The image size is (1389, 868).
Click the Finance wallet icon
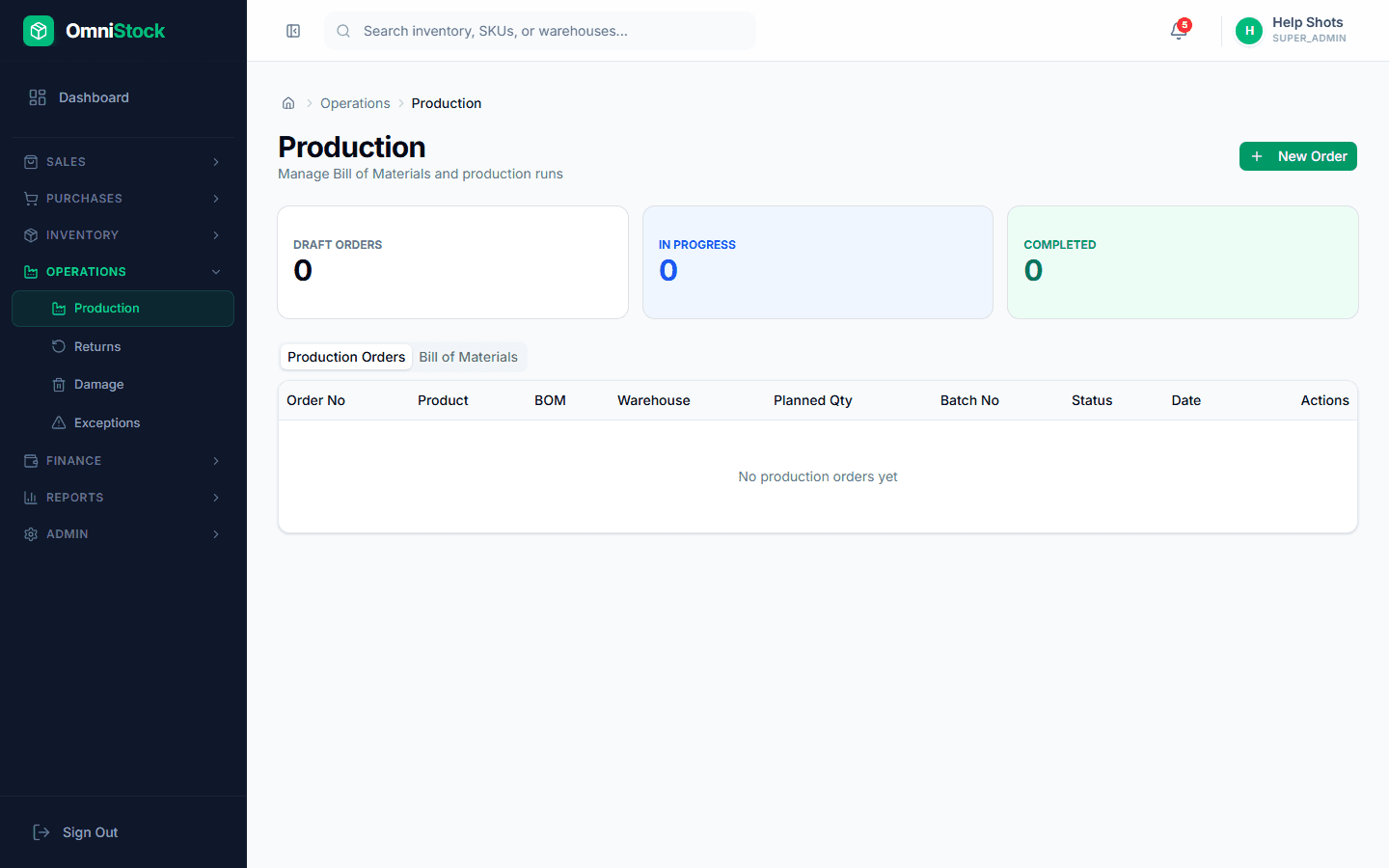(31, 461)
